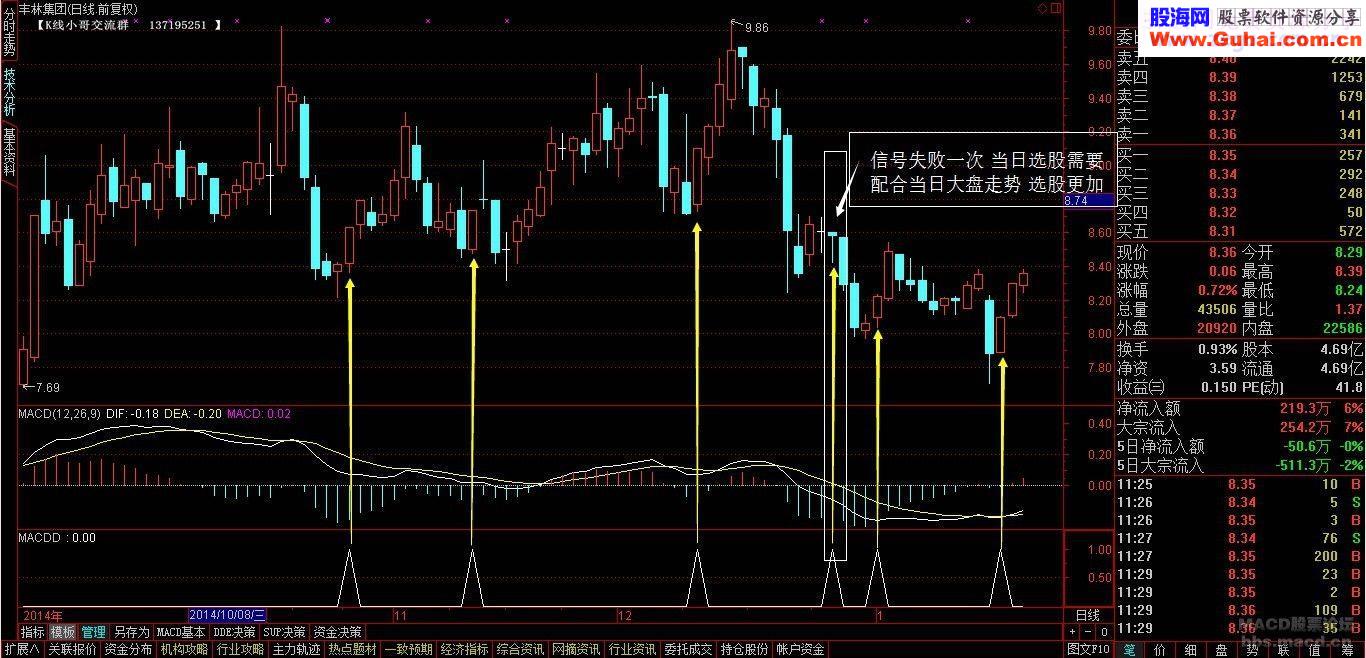The width and height of the screenshot is (1366, 658).
Task: Click the 换手 0.93% value
Action: click(1217, 349)
